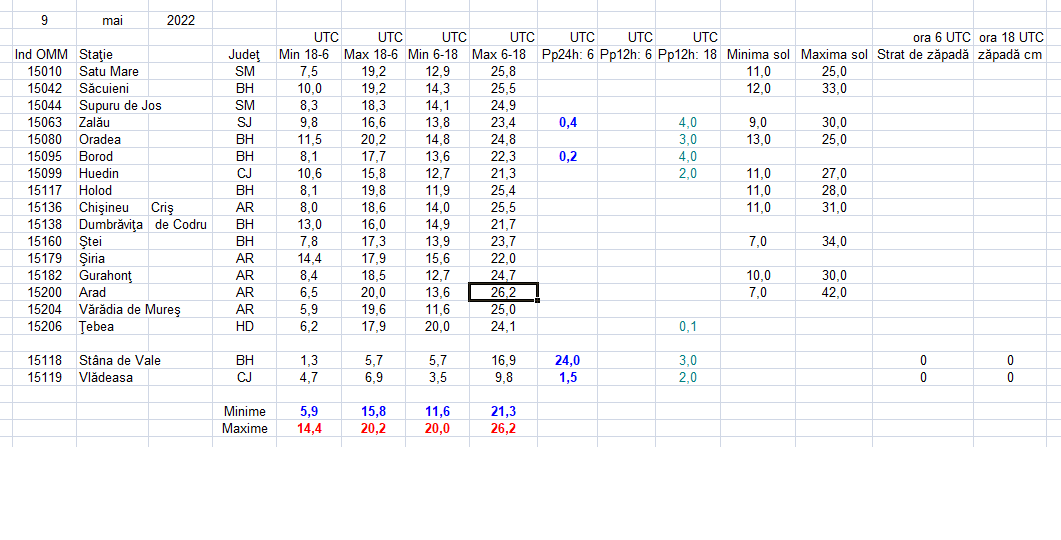Select the Maxima sol header
The height and width of the screenshot is (540, 1061).
[834, 54]
